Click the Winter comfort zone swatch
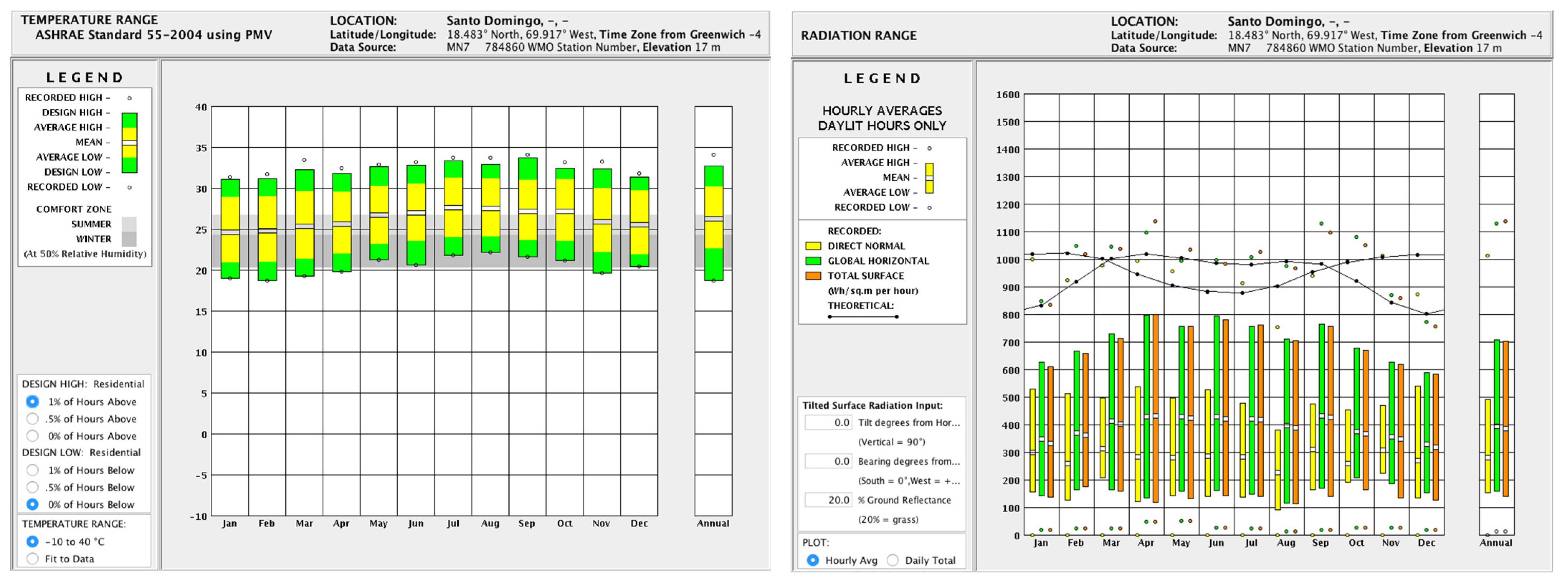The width and height of the screenshot is (1568, 581). 129,239
